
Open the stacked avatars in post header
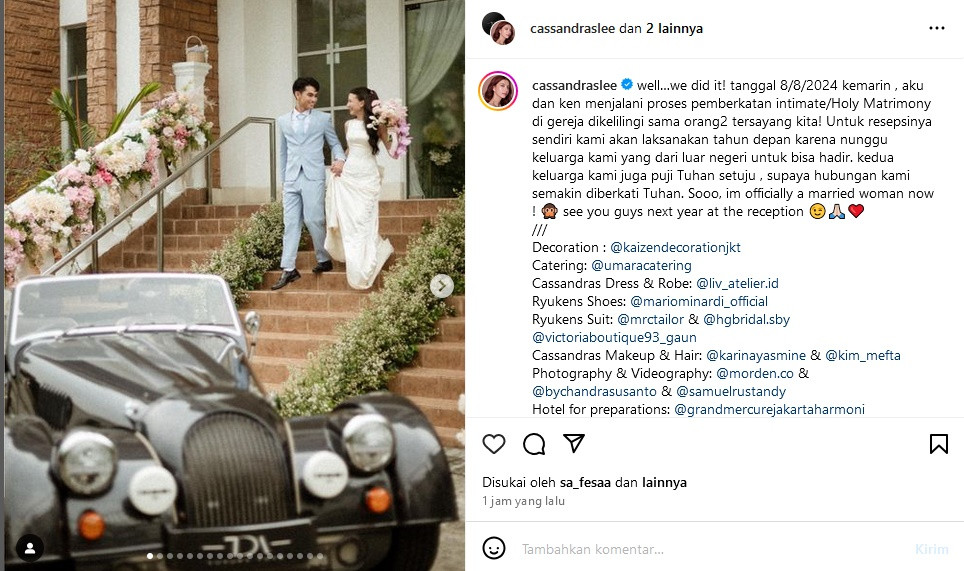(x=499, y=28)
